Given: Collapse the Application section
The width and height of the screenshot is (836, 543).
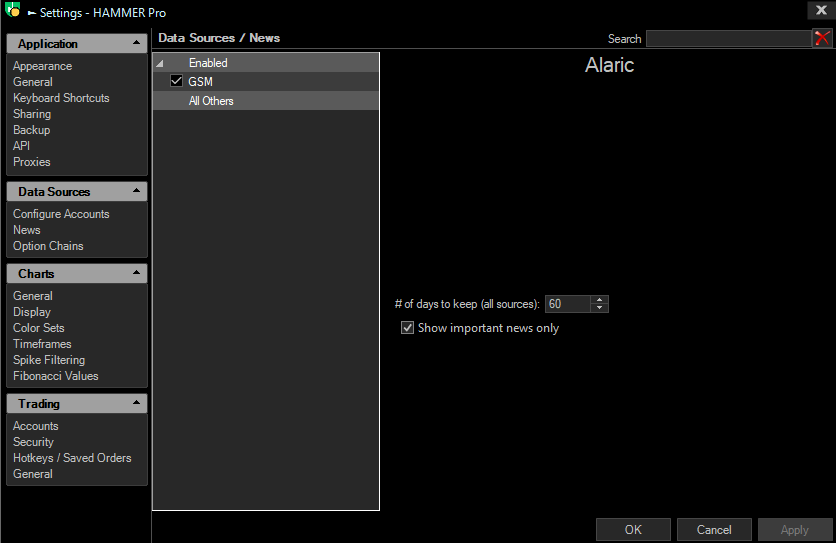Looking at the screenshot, I should click(136, 43).
